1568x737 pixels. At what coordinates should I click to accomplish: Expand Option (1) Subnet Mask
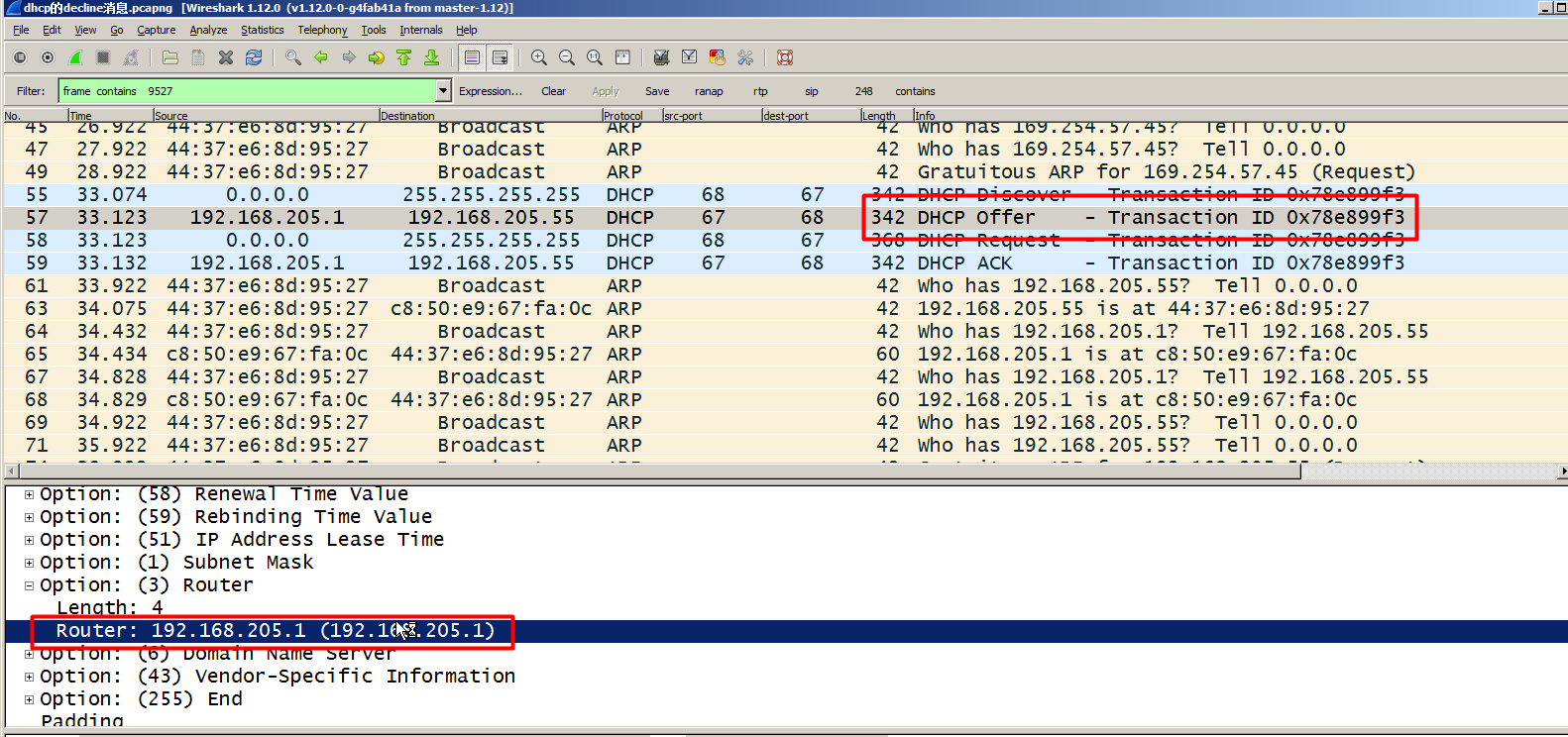point(29,563)
